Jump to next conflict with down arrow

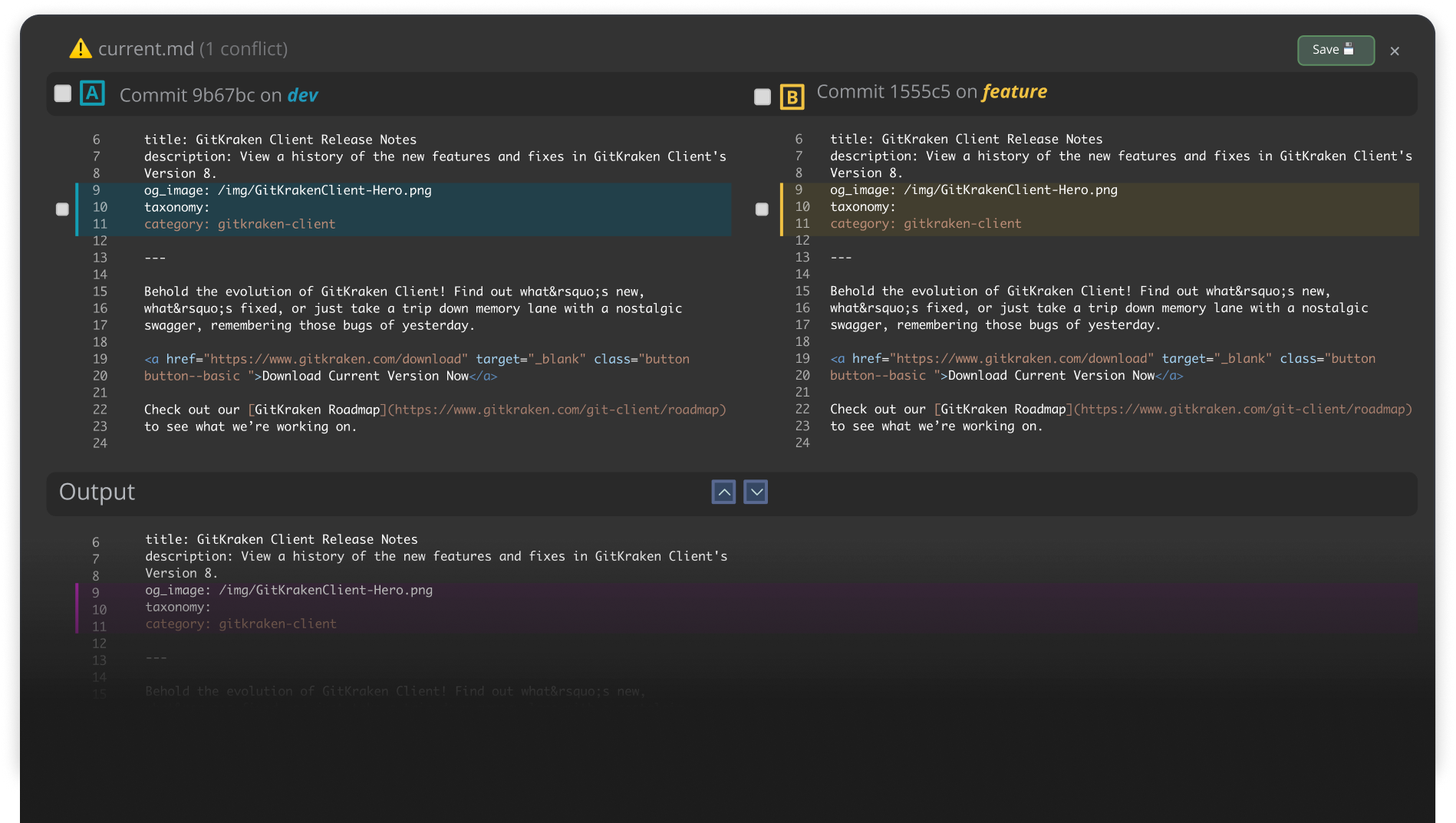point(756,492)
